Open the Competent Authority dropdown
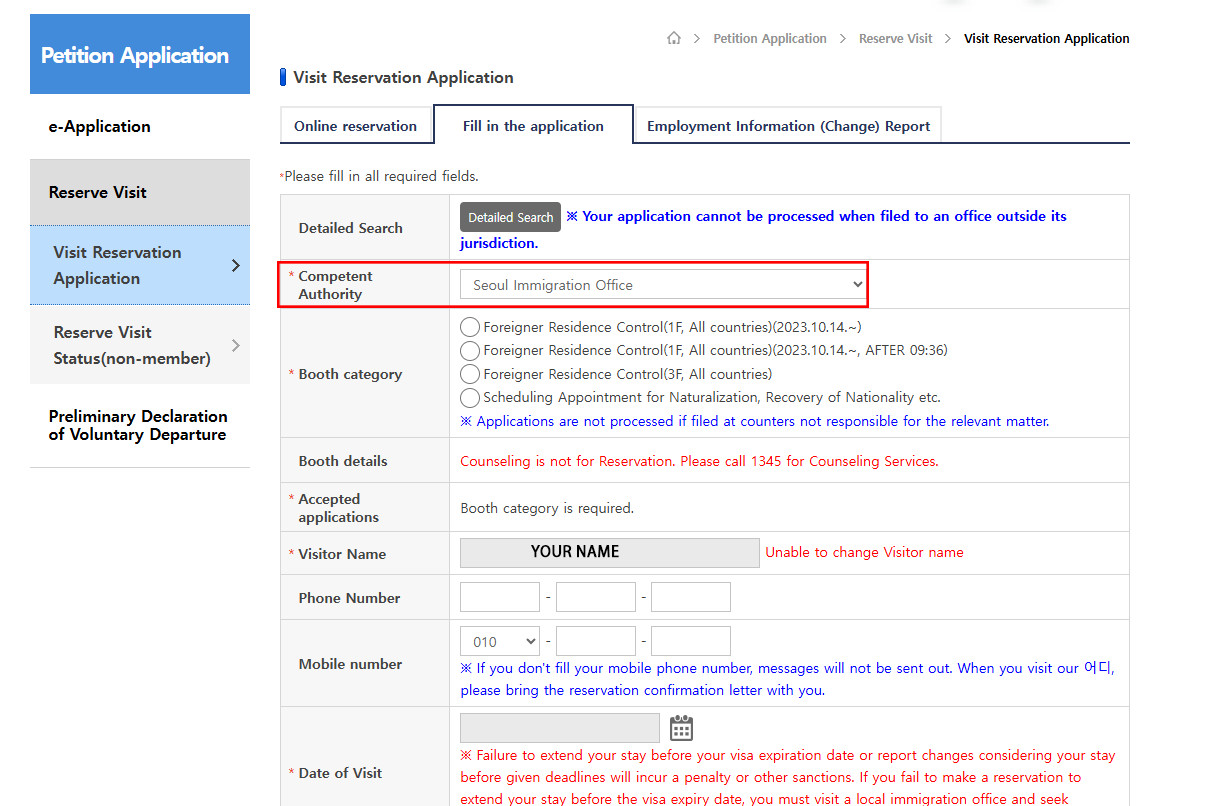1205x806 pixels. [663, 285]
